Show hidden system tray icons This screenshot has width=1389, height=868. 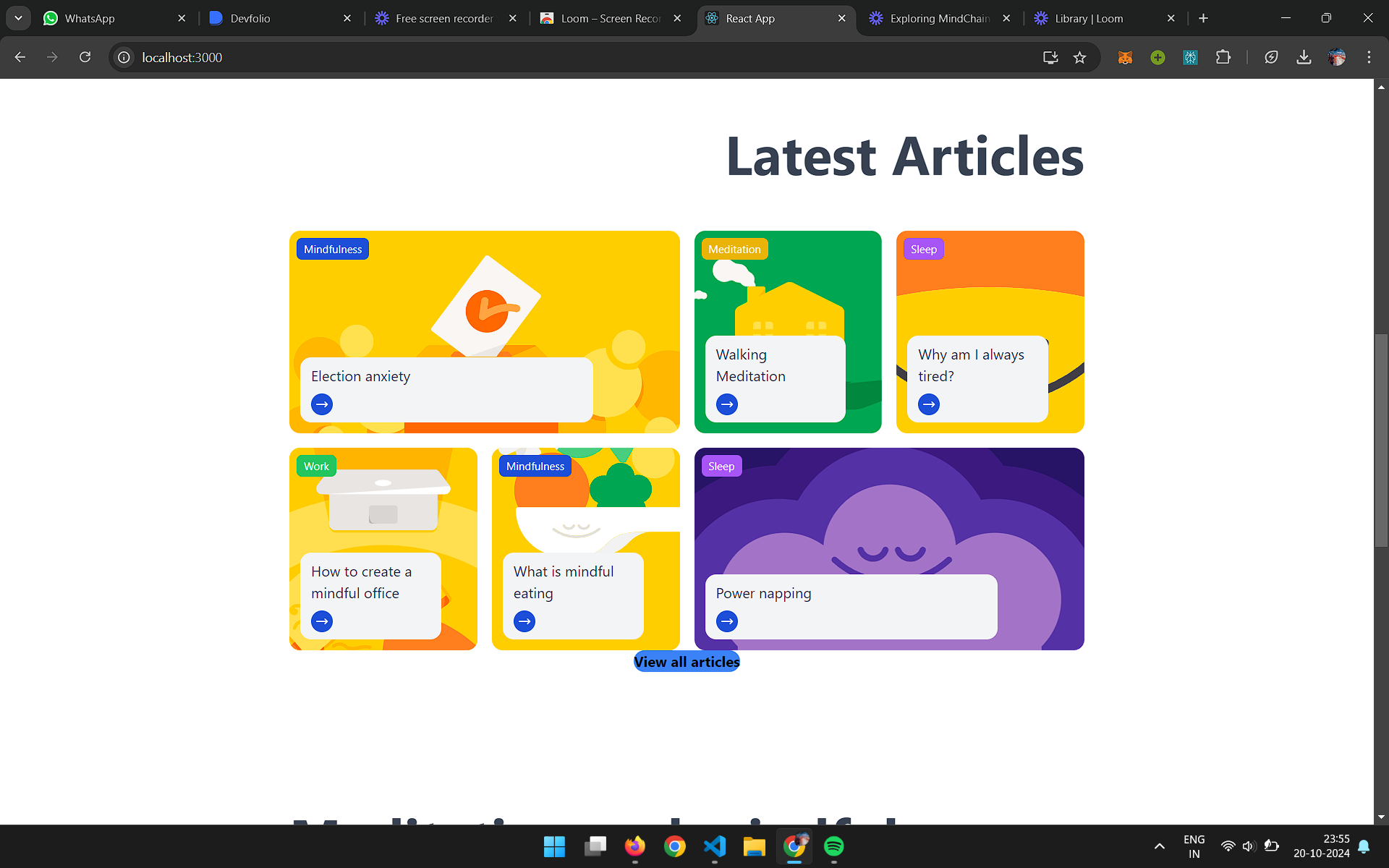[1159, 846]
